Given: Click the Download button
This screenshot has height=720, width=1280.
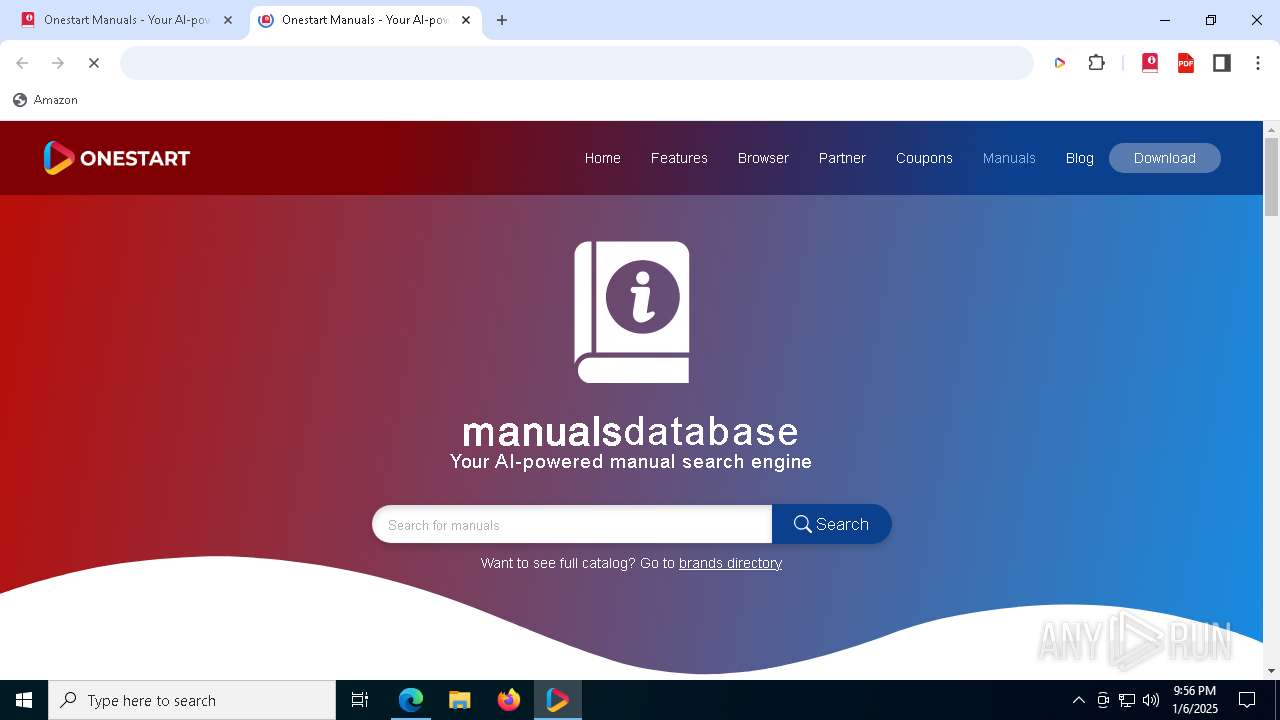Looking at the screenshot, I should [1165, 158].
